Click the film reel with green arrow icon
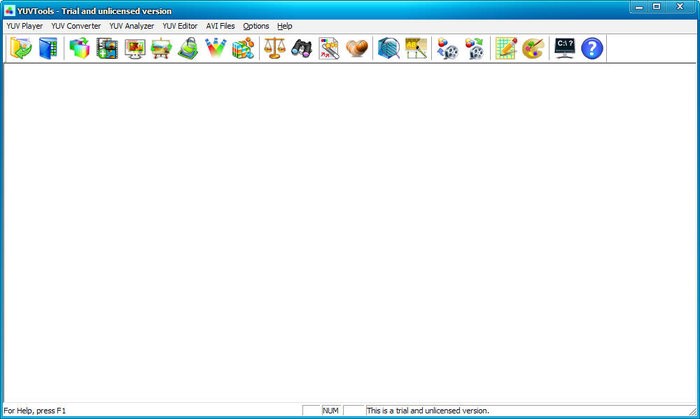This screenshot has height=419, width=700. coord(475,48)
